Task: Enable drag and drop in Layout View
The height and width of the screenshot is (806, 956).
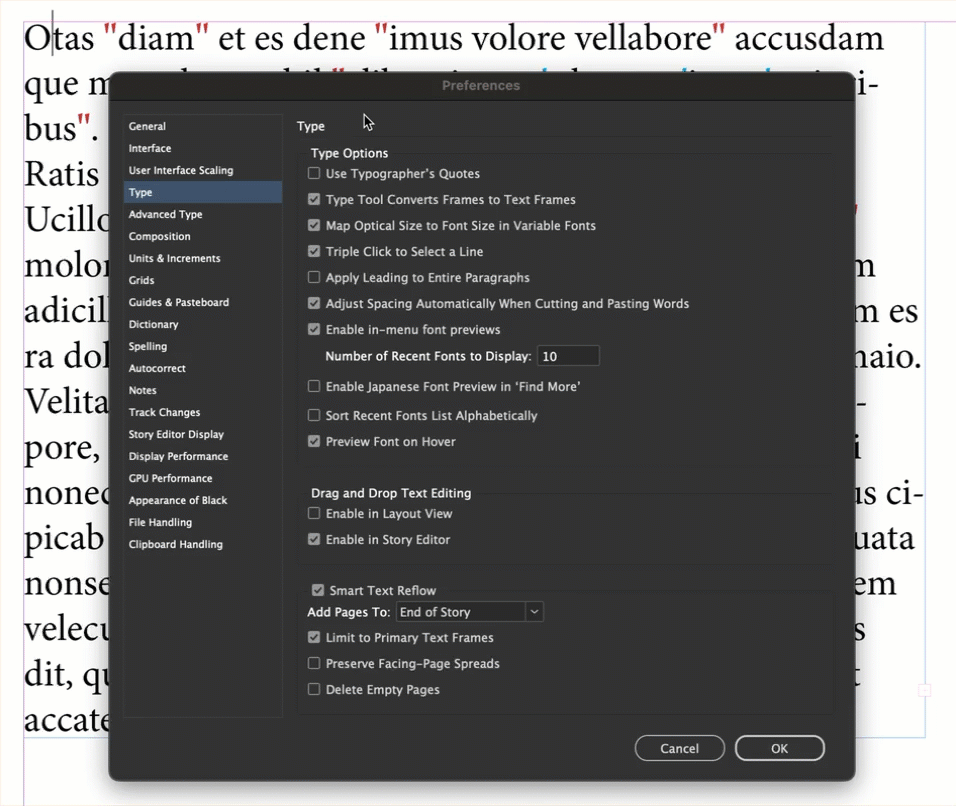Action: tap(314, 513)
